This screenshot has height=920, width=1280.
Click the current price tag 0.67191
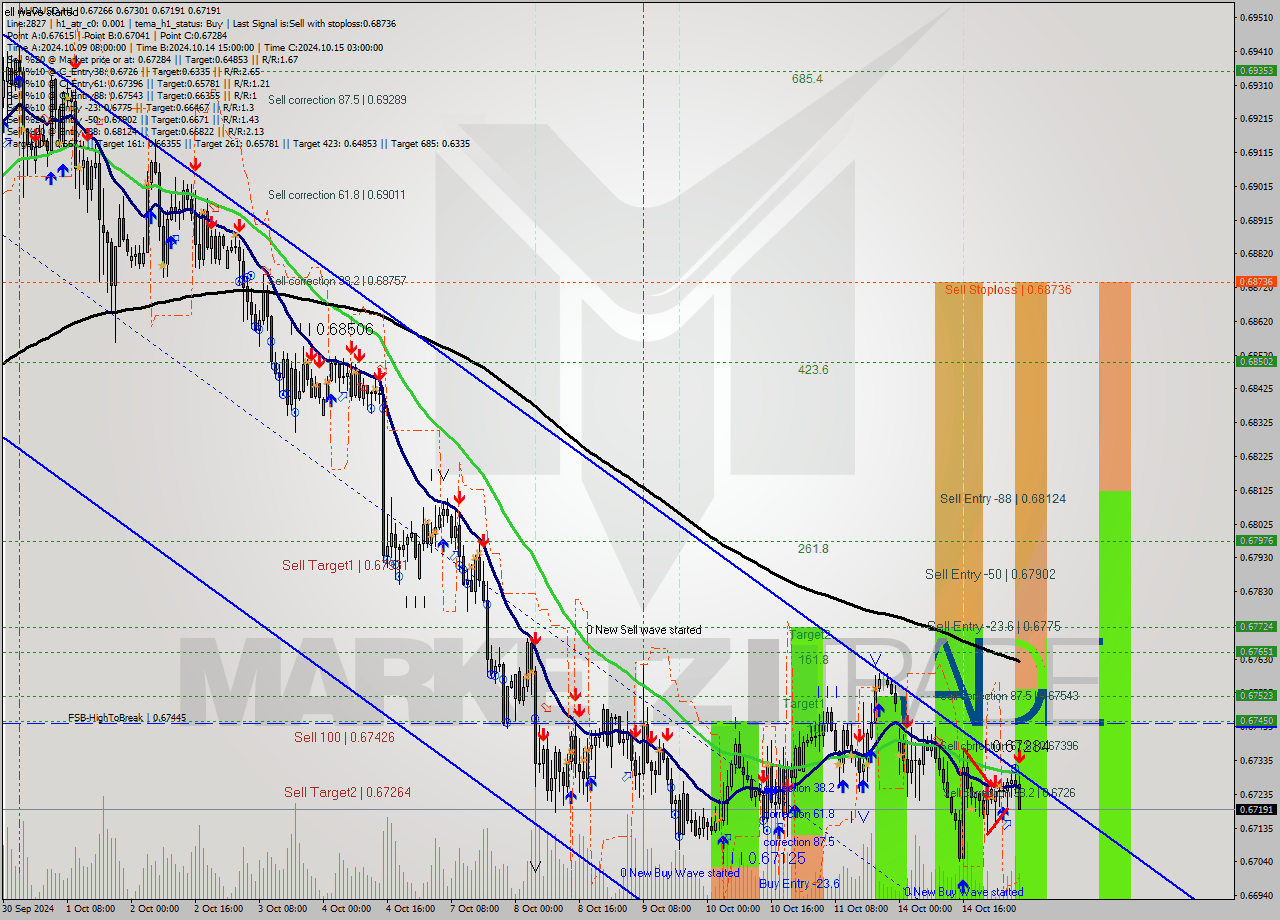pos(1255,809)
